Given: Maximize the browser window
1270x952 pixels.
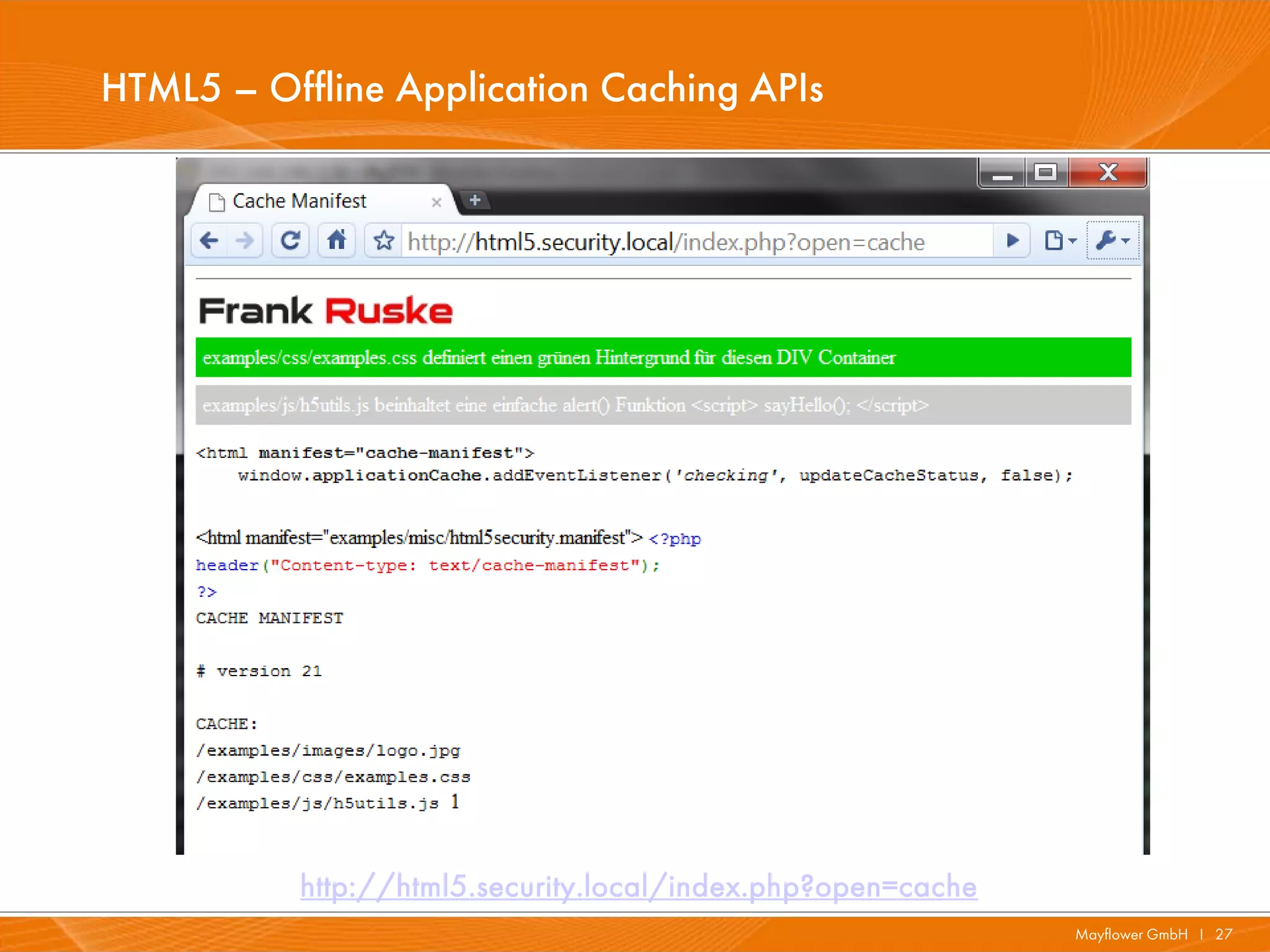Looking at the screenshot, I should pos(1046,173).
